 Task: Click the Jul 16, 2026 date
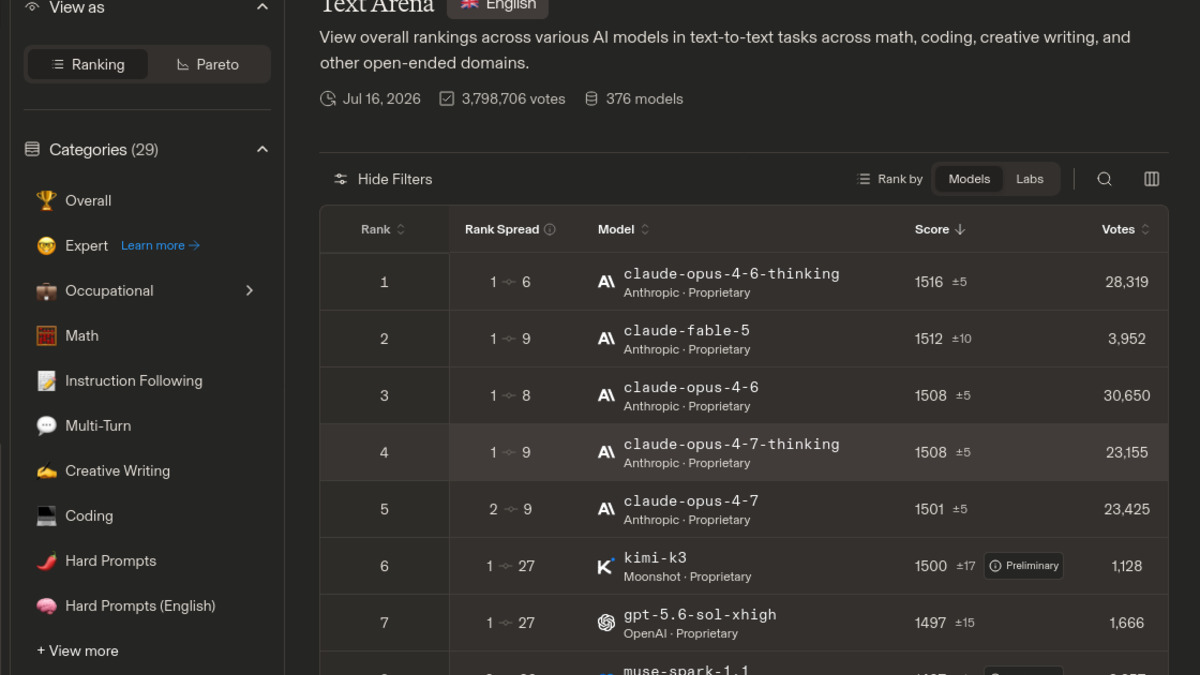point(381,99)
